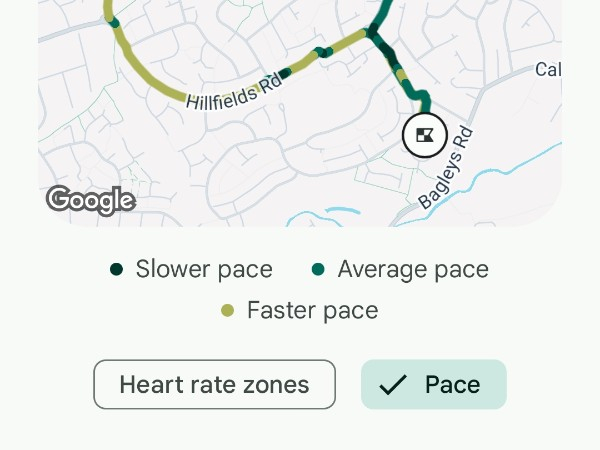Click the Google logo on the map
This screenshot has width=600, height=450.
pyautogui.click(x=90, y=200)
